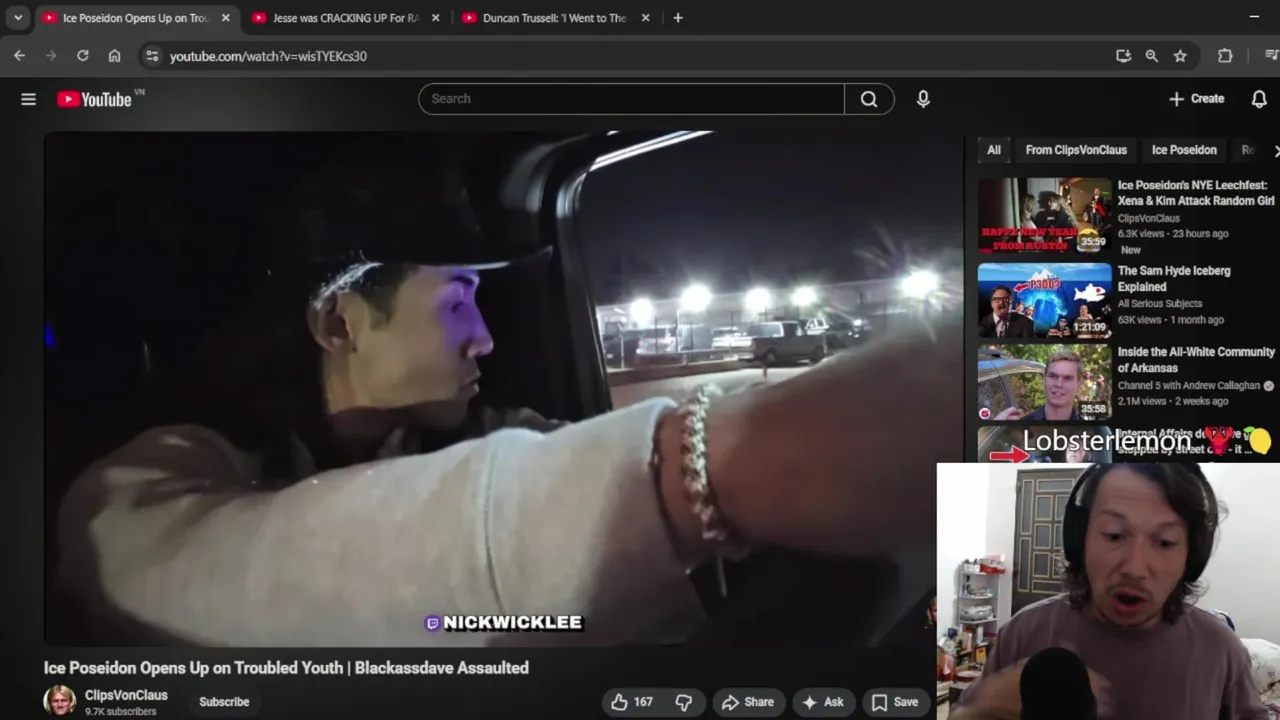The height and width of the screenshot is (720, 1280).
Task: Open Channel 5 with Andrew Callaghan channel
Action: coord(1190,385)
